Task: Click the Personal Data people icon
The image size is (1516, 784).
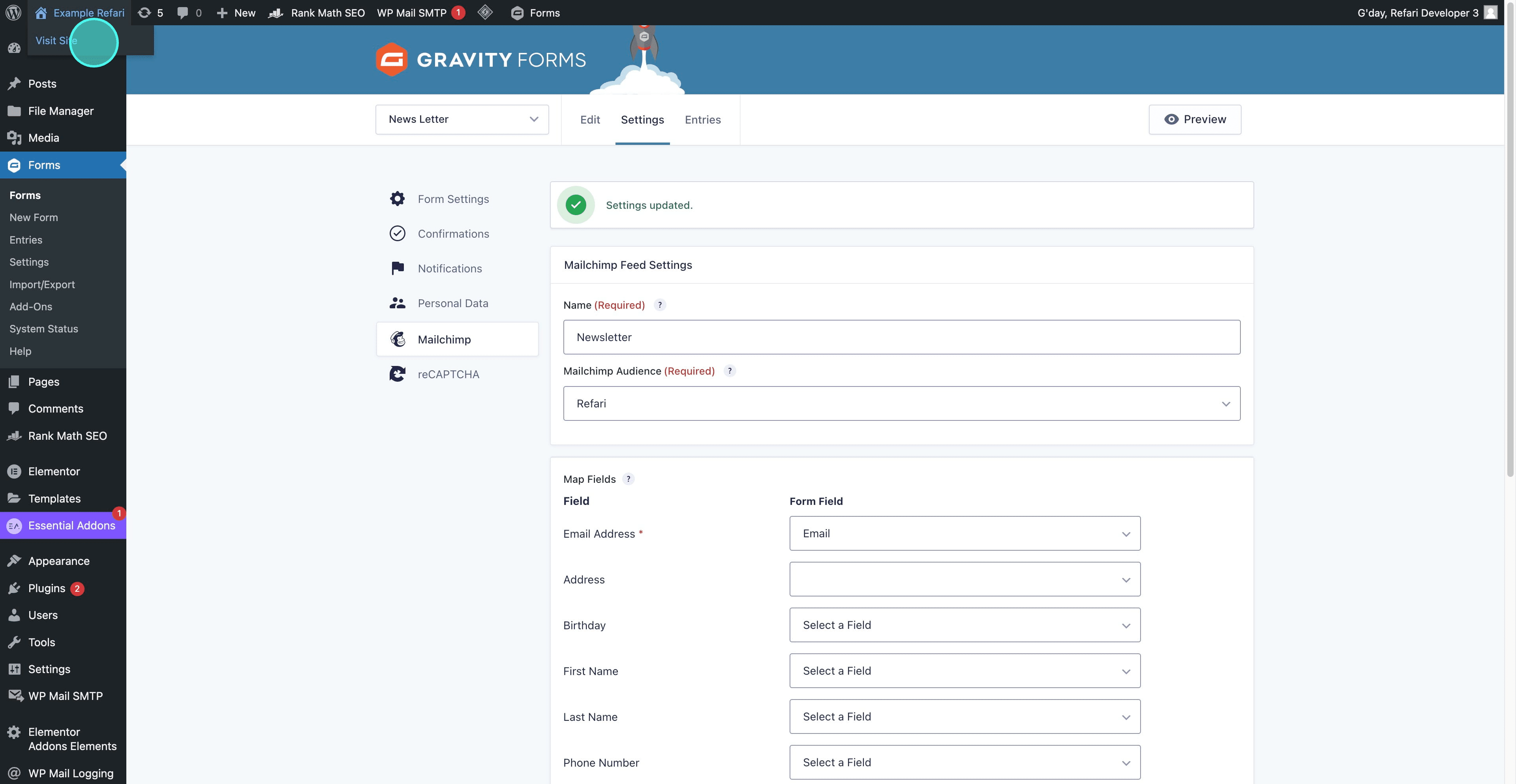Action: point(397,303)
